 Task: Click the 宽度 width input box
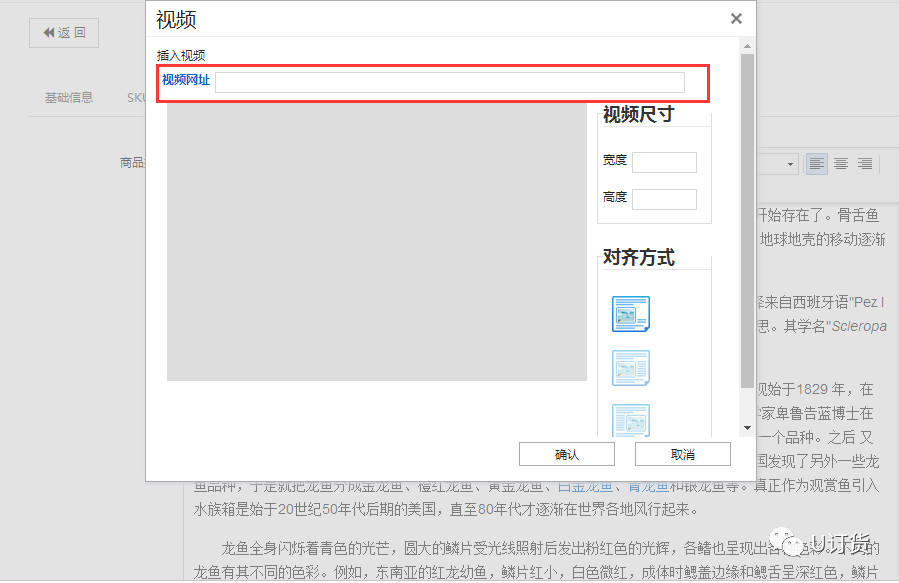664,162
